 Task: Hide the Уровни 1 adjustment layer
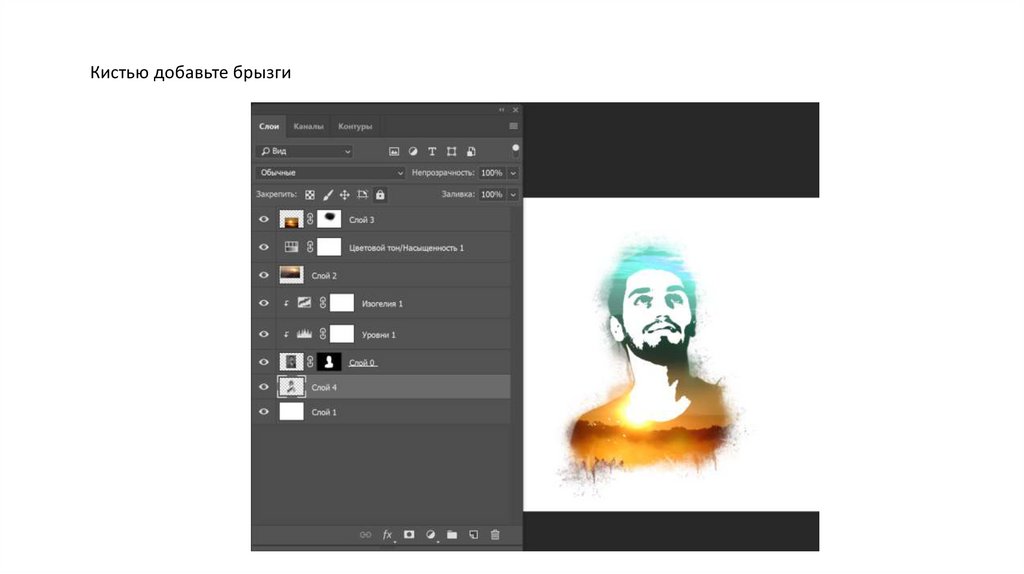[x=264, y=334]
